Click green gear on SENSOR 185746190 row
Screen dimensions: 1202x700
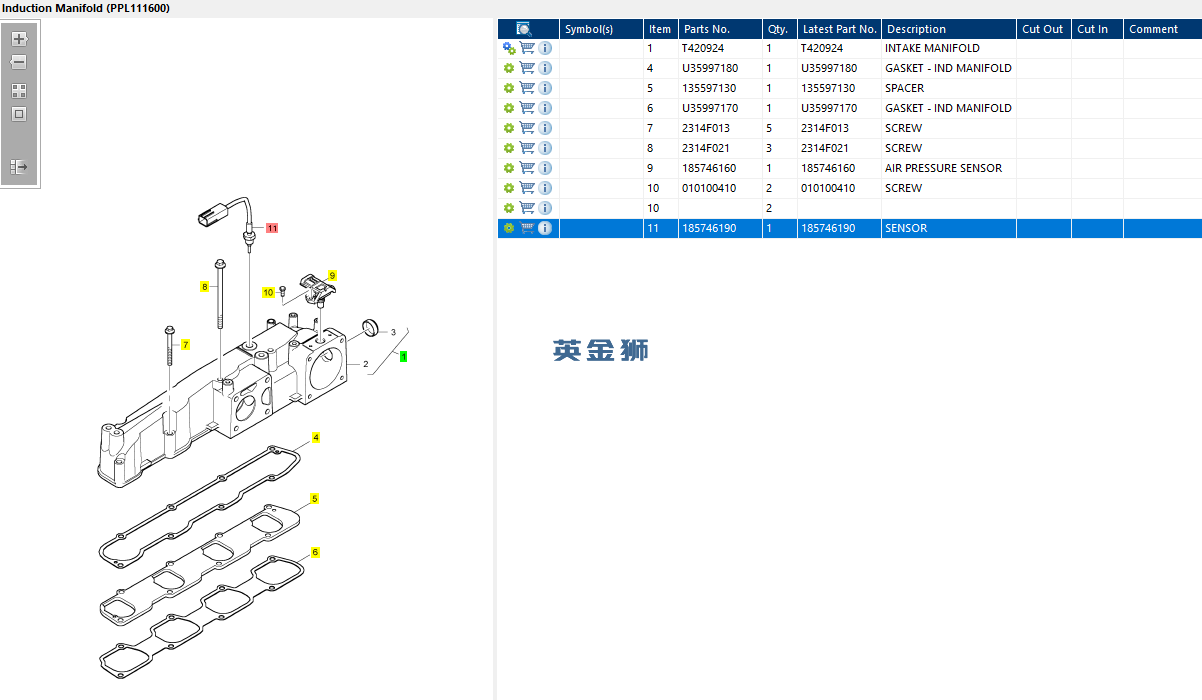509,228
